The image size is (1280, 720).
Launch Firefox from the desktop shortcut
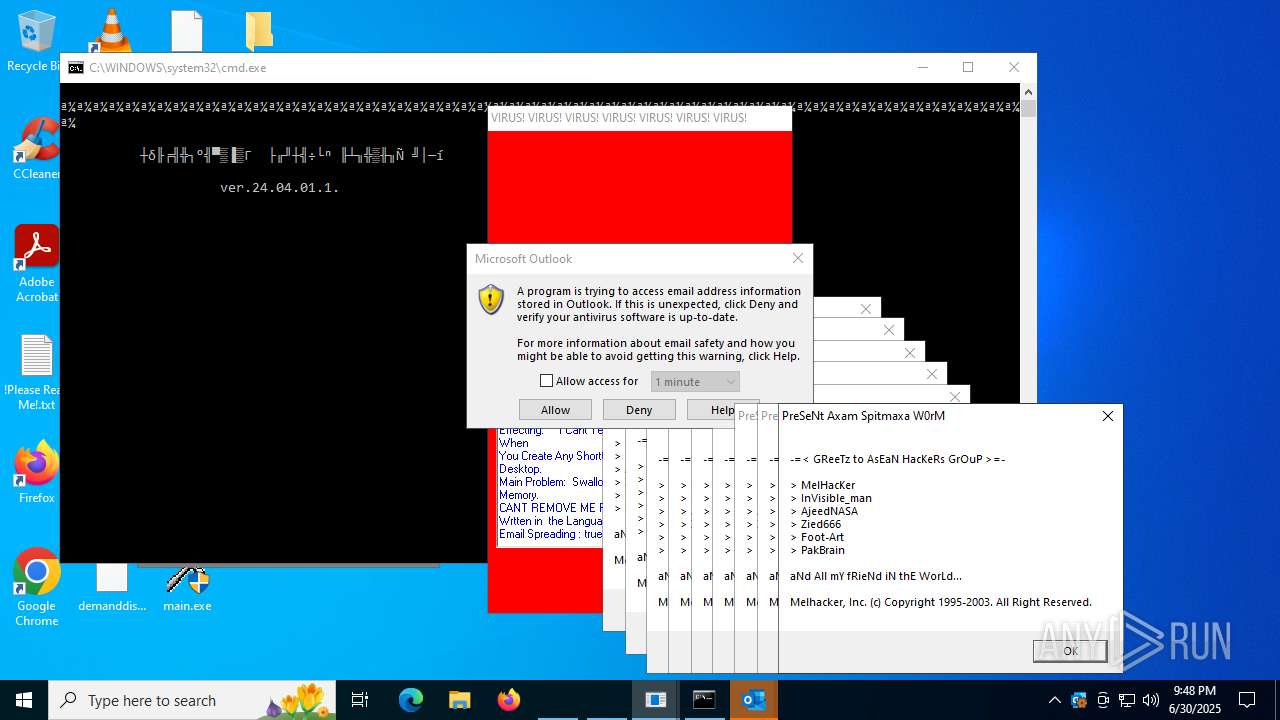pyautogui.click(x=36, y=472)
